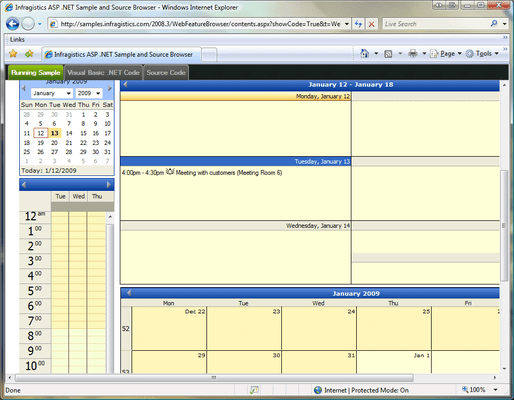The image size is (514, 400).
Task: Select highlighted date 13 in mini calendar
Action: point(55,133)
